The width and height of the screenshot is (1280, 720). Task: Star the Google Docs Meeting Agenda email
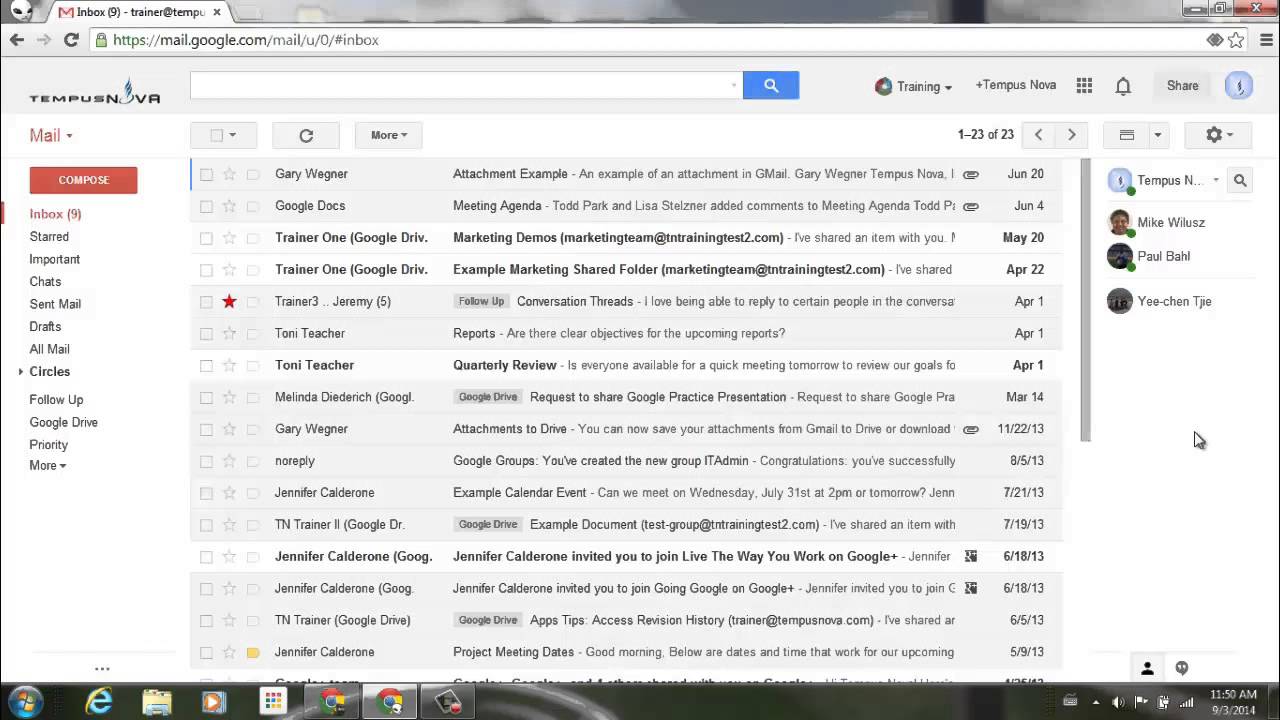tap(229, 206)
